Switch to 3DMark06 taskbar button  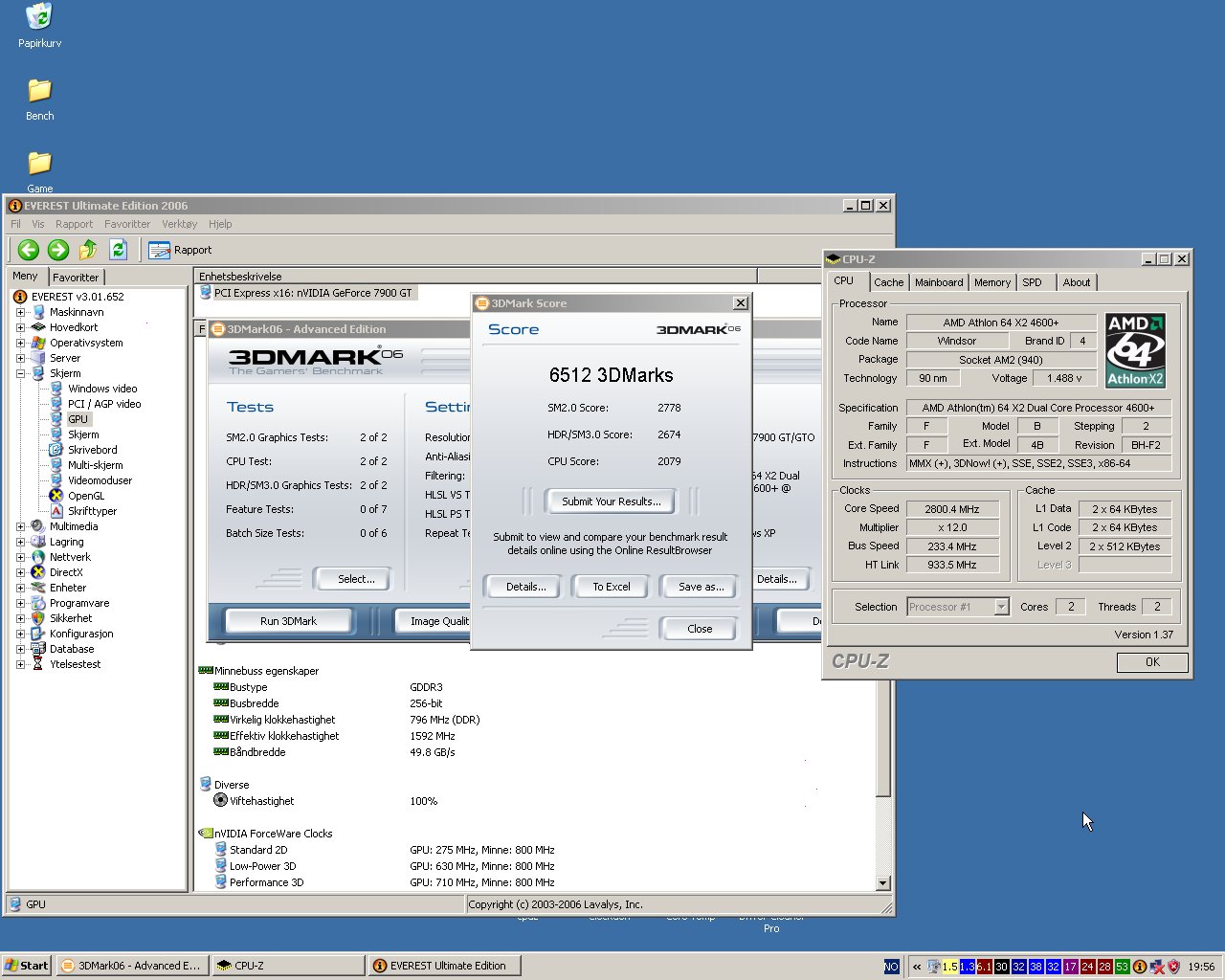click(131, 966)
